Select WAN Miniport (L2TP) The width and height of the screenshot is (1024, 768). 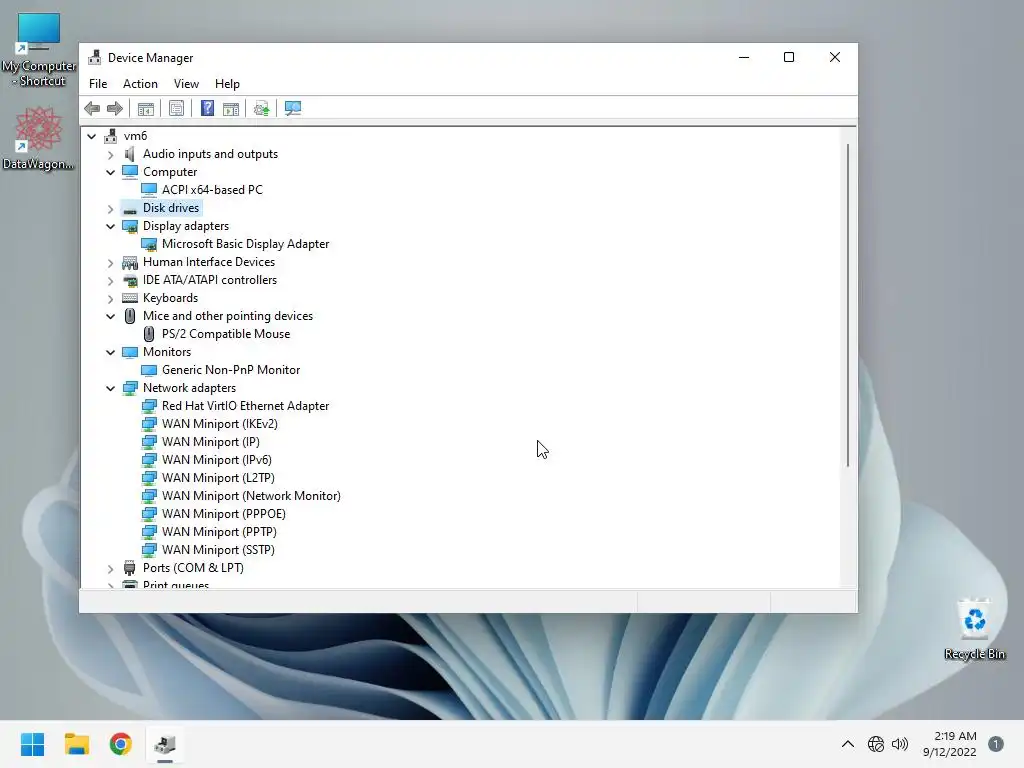point(218,478)
